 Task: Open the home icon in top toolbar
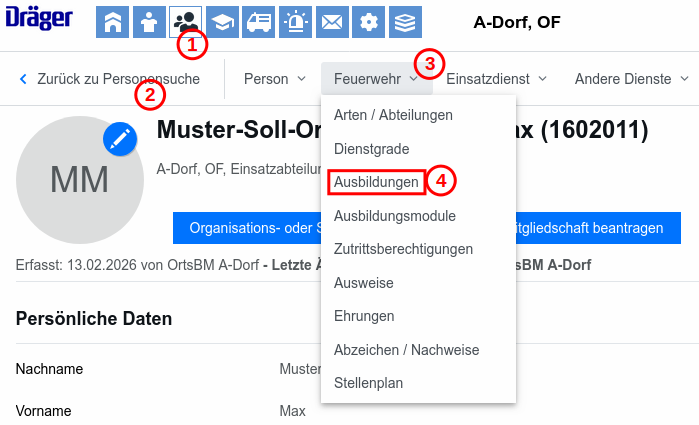click(112, 22)
